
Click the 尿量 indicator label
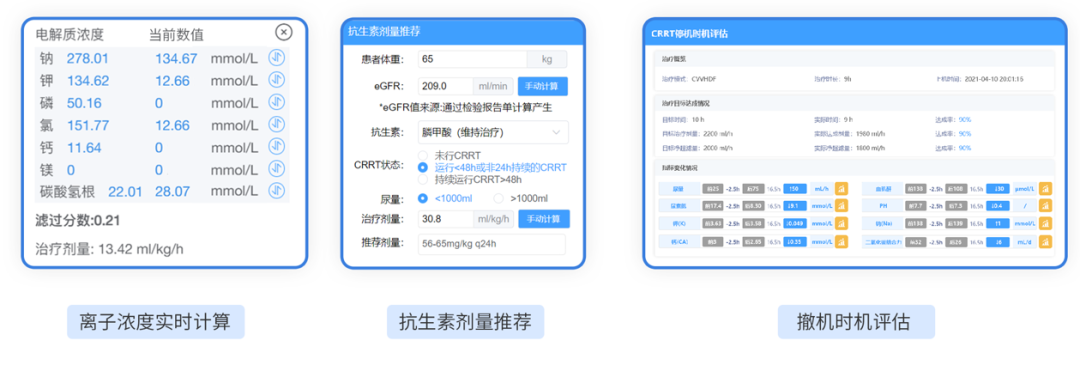(x=678, y=188)
